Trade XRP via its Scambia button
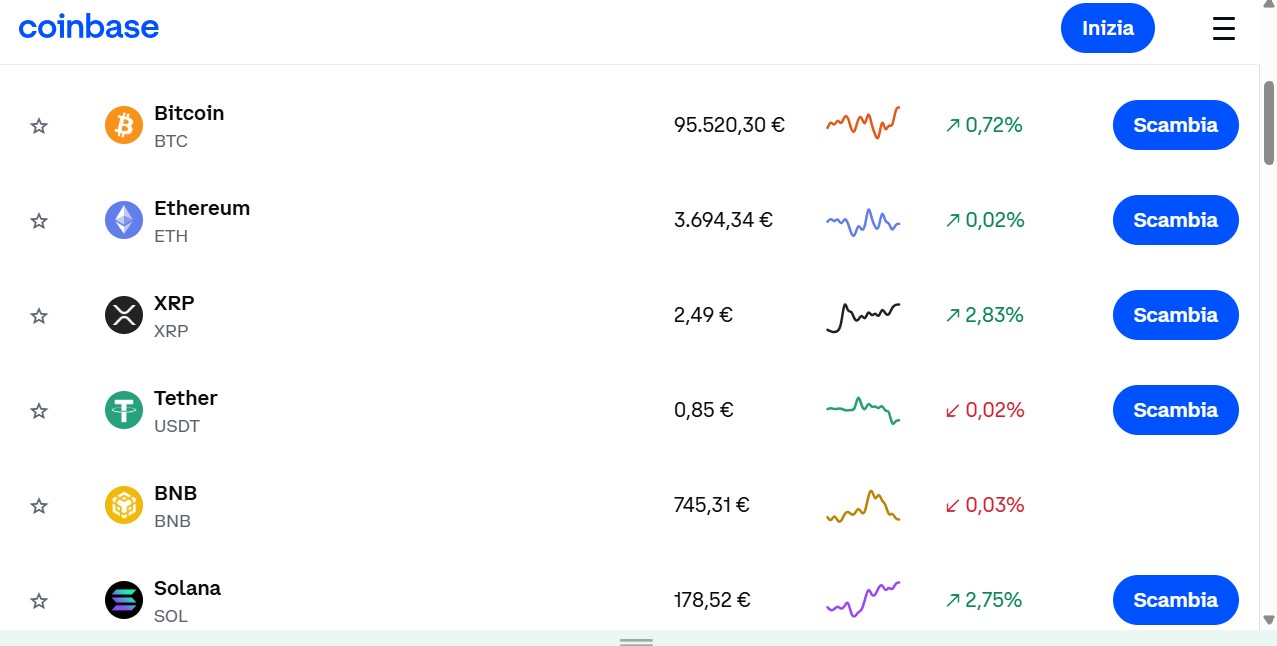The height and width of the screenshot is (646, 1277). click(1174, 314)
